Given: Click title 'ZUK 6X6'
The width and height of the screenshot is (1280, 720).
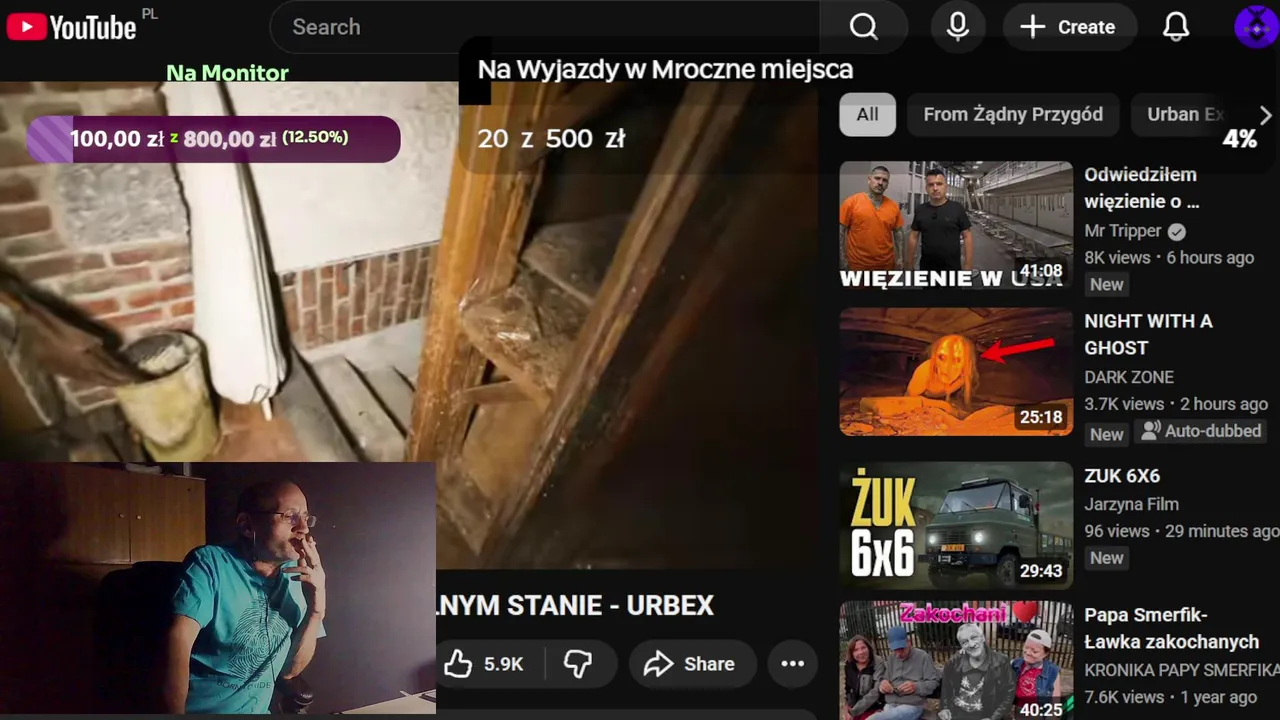Looking at the screenshot, I should click(x=1122, y=476).
